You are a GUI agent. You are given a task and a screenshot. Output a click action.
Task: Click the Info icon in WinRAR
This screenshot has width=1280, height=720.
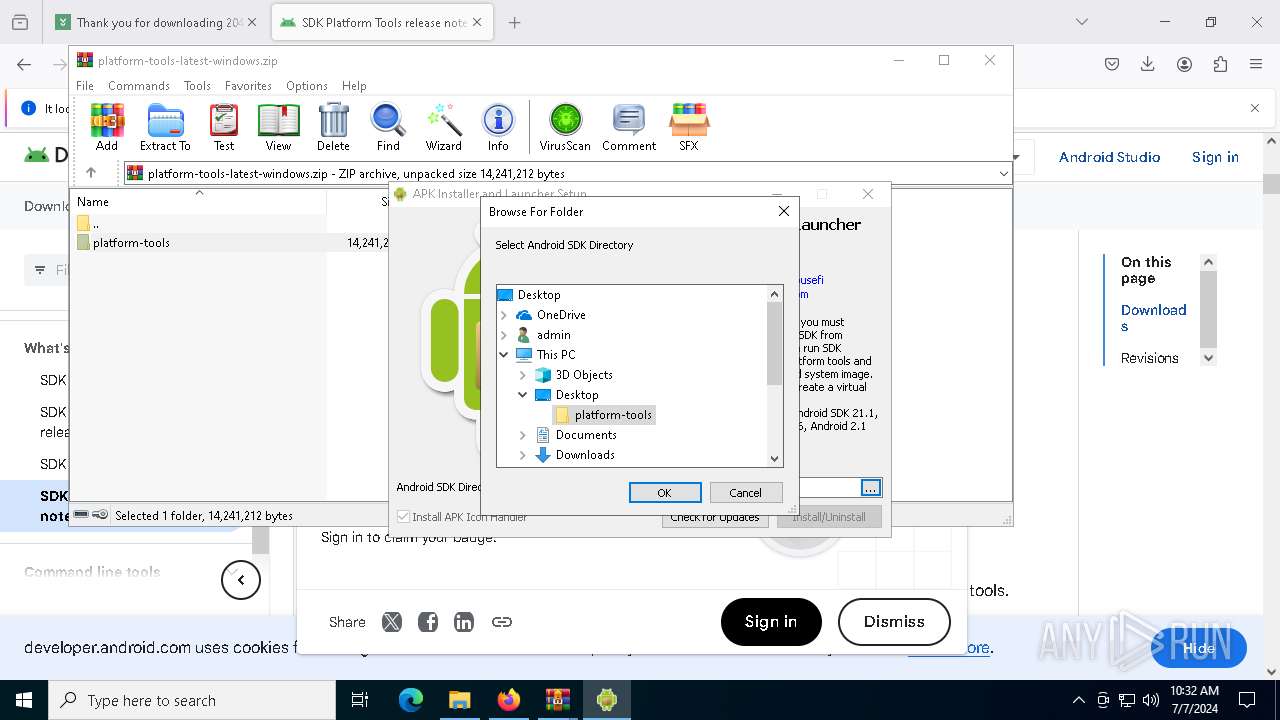[498, 127]
